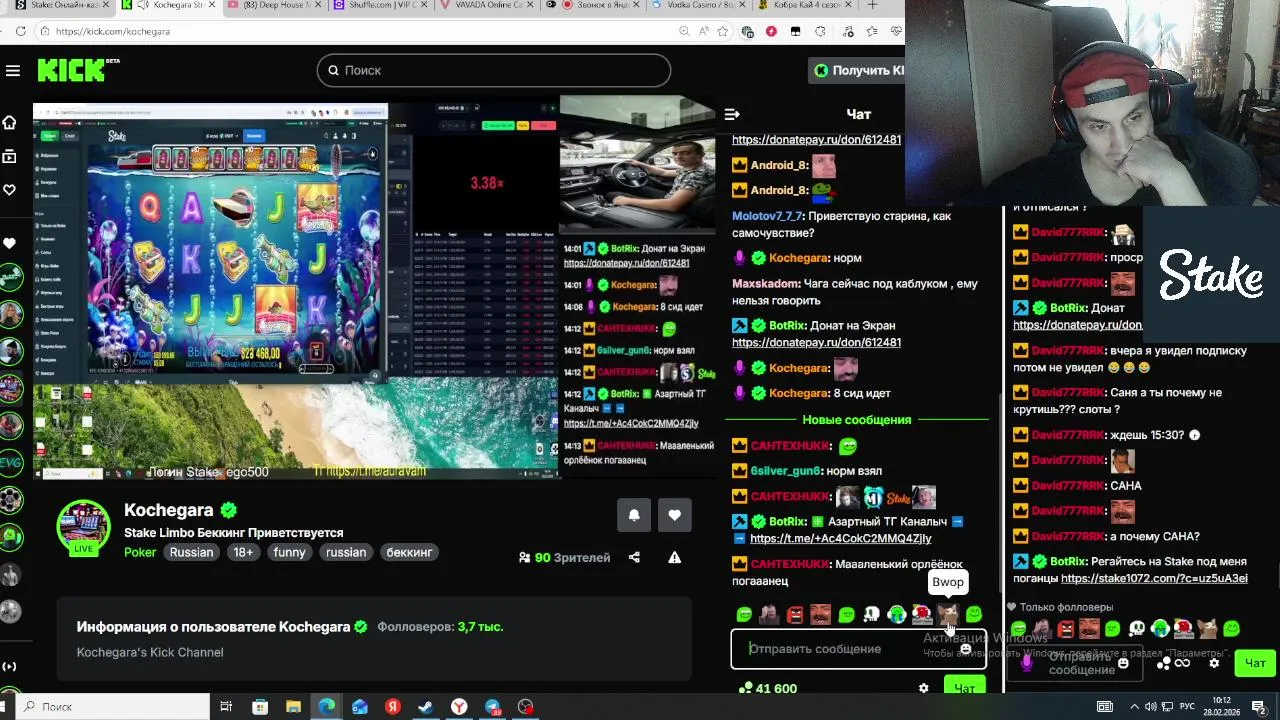This screenshot has height=720, width=1280.
Task: Open Steam from the taskbar
Action: (x=426, y=707)
